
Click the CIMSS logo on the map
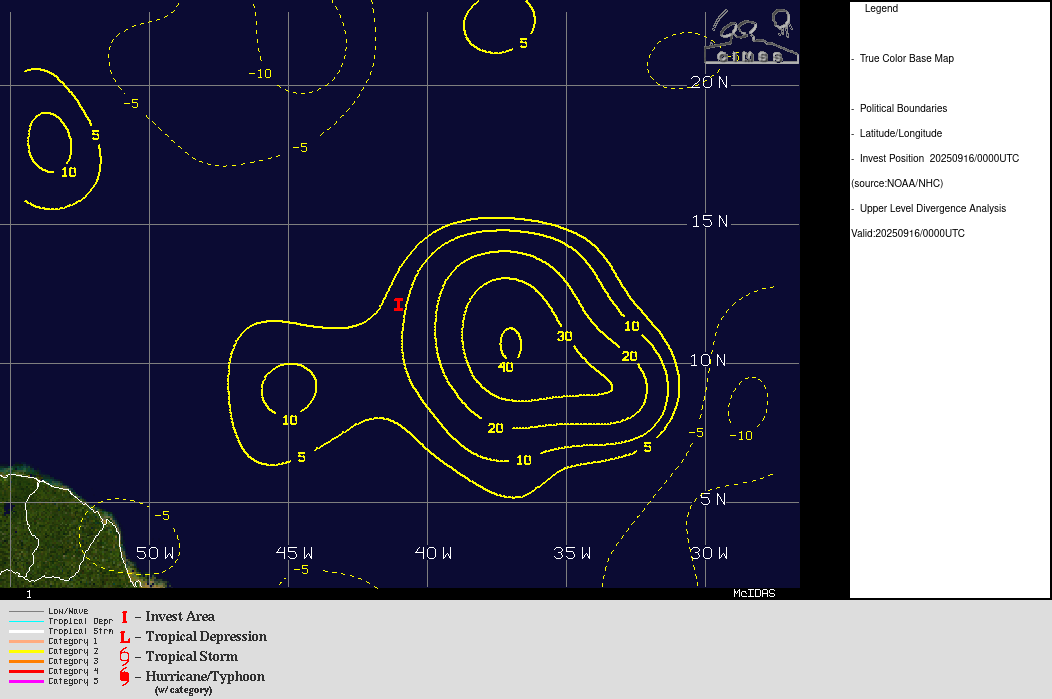pos(751,36)
